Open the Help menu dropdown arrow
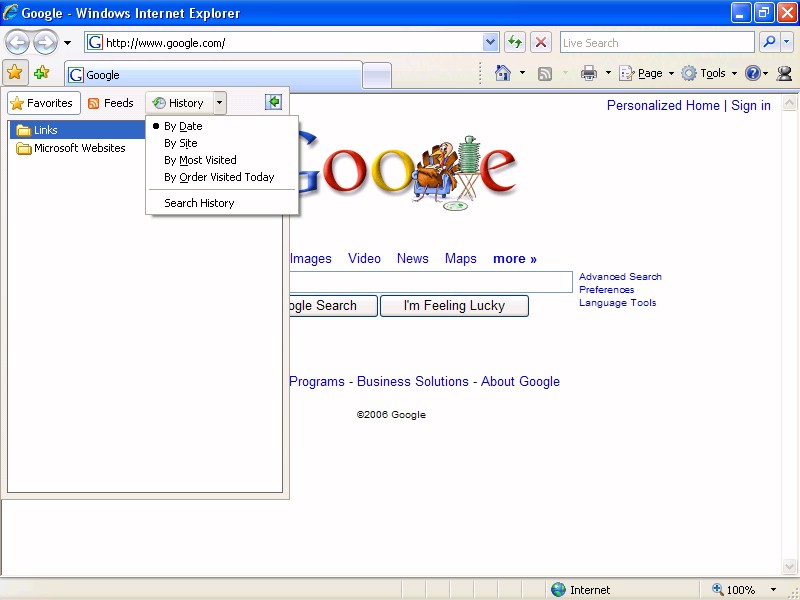The image size is (800, 600). (x=765, y=74)
